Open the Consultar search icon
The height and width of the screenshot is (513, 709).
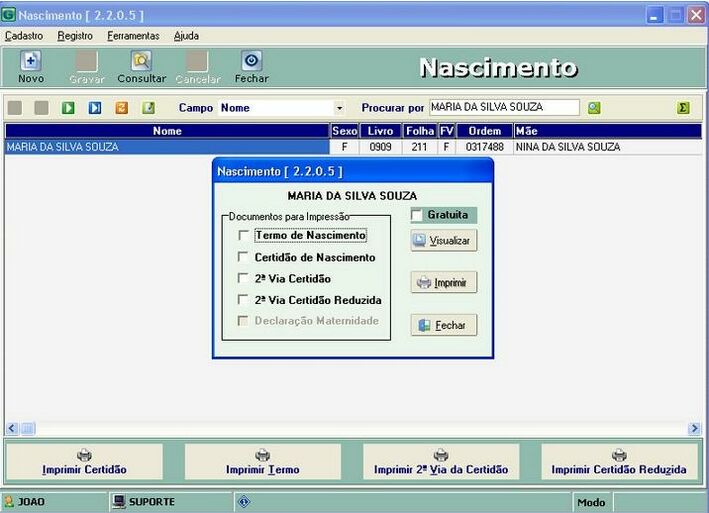[142, 61]
